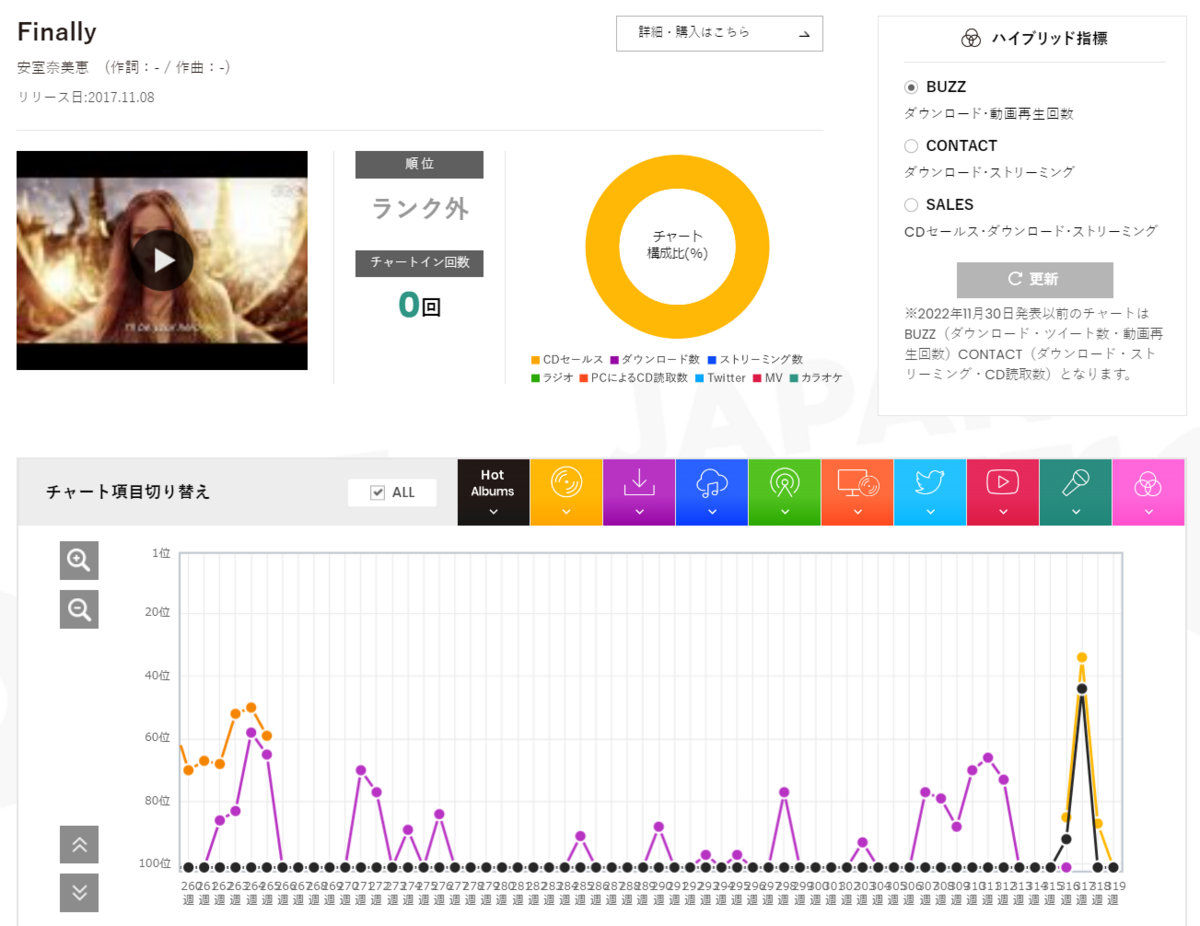Click the ハイブリッド指標 heading
The width and height of the screenshot is (1200, 926).
1049,39
